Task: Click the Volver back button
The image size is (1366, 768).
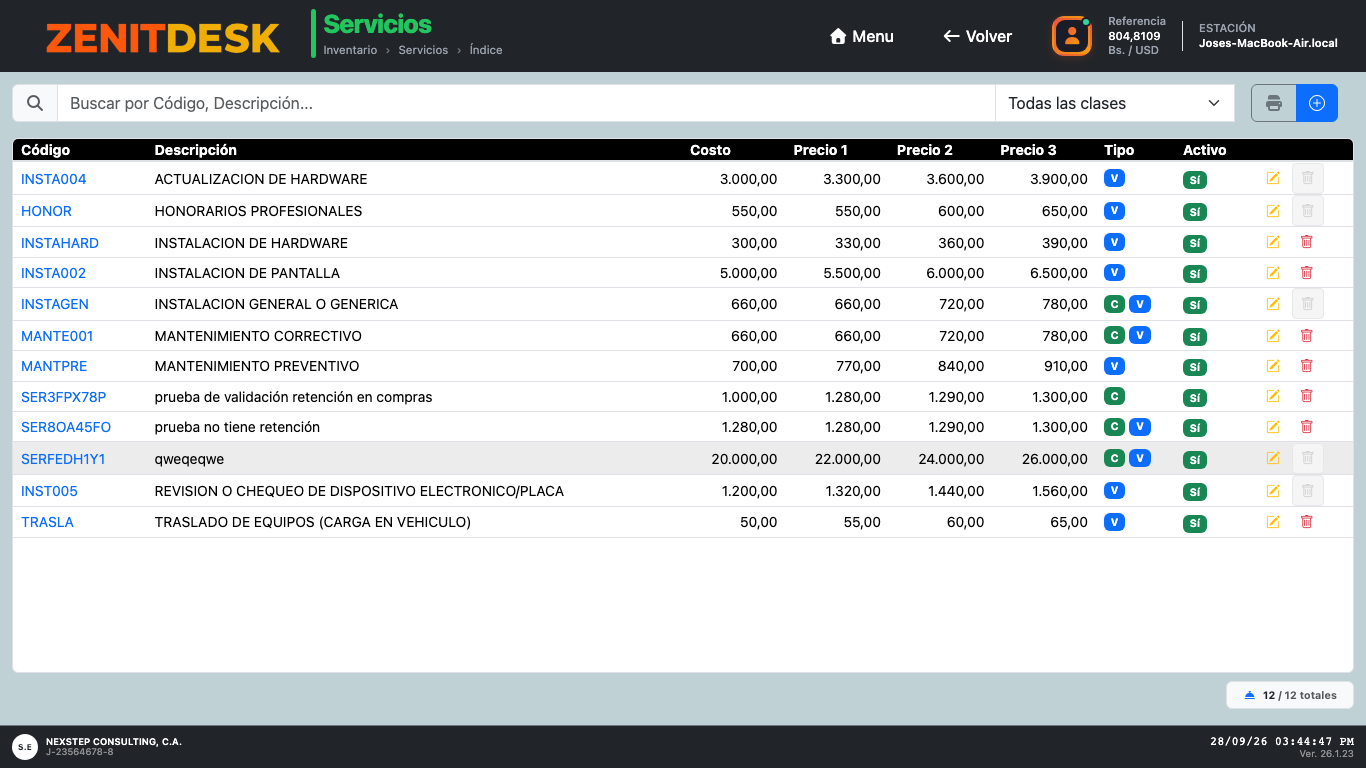Action: 978,36
